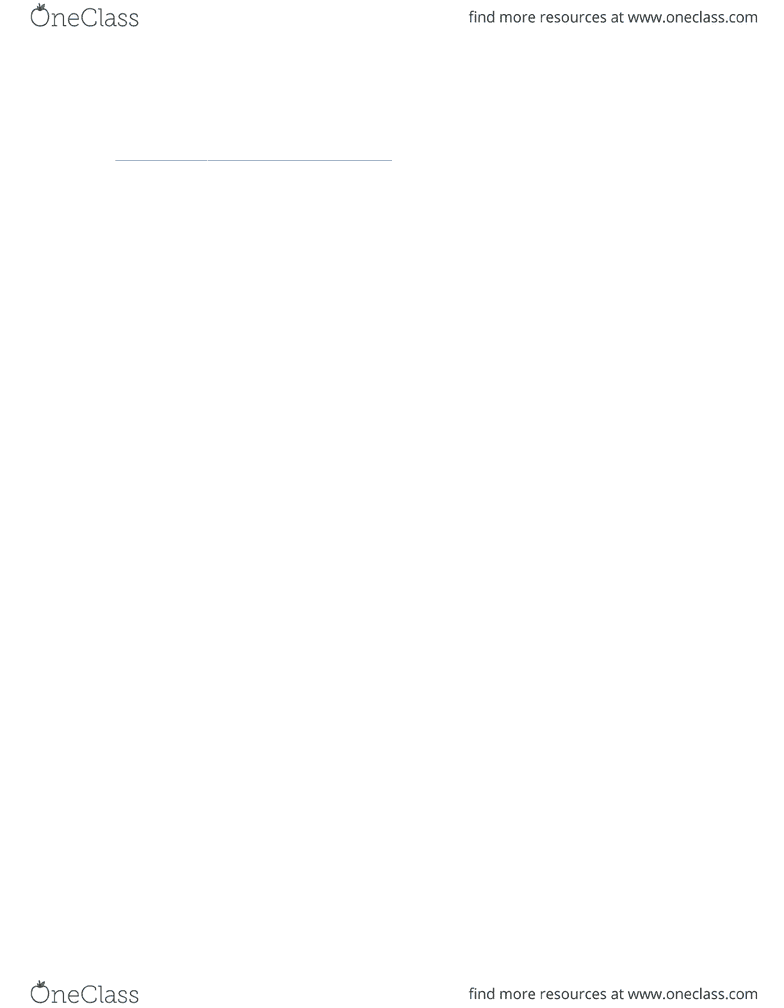Click the apple icon on the bottom OneClass logo
Screen dimensions: 784x1008
[40, 992]
